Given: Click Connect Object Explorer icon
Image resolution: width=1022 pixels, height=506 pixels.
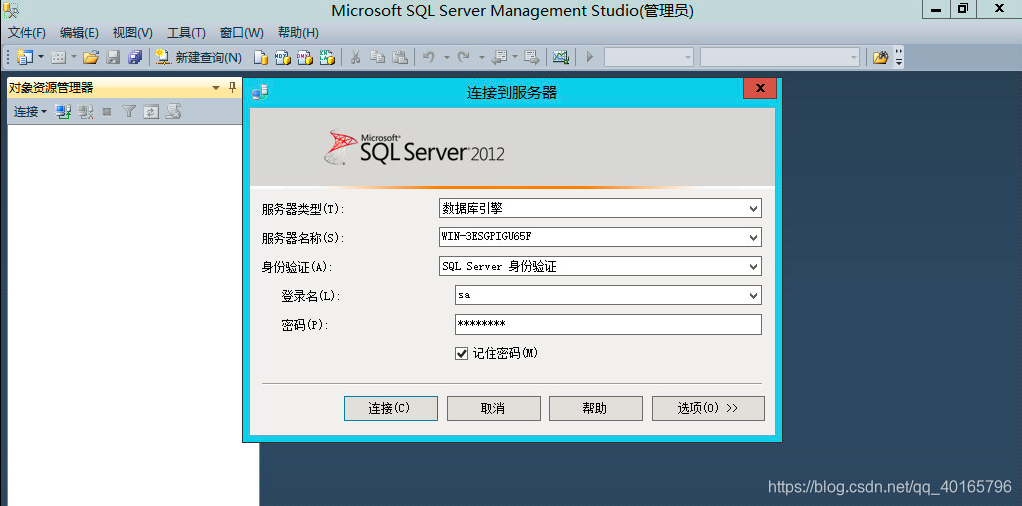Looking at the screenshot, I should 63,112.
